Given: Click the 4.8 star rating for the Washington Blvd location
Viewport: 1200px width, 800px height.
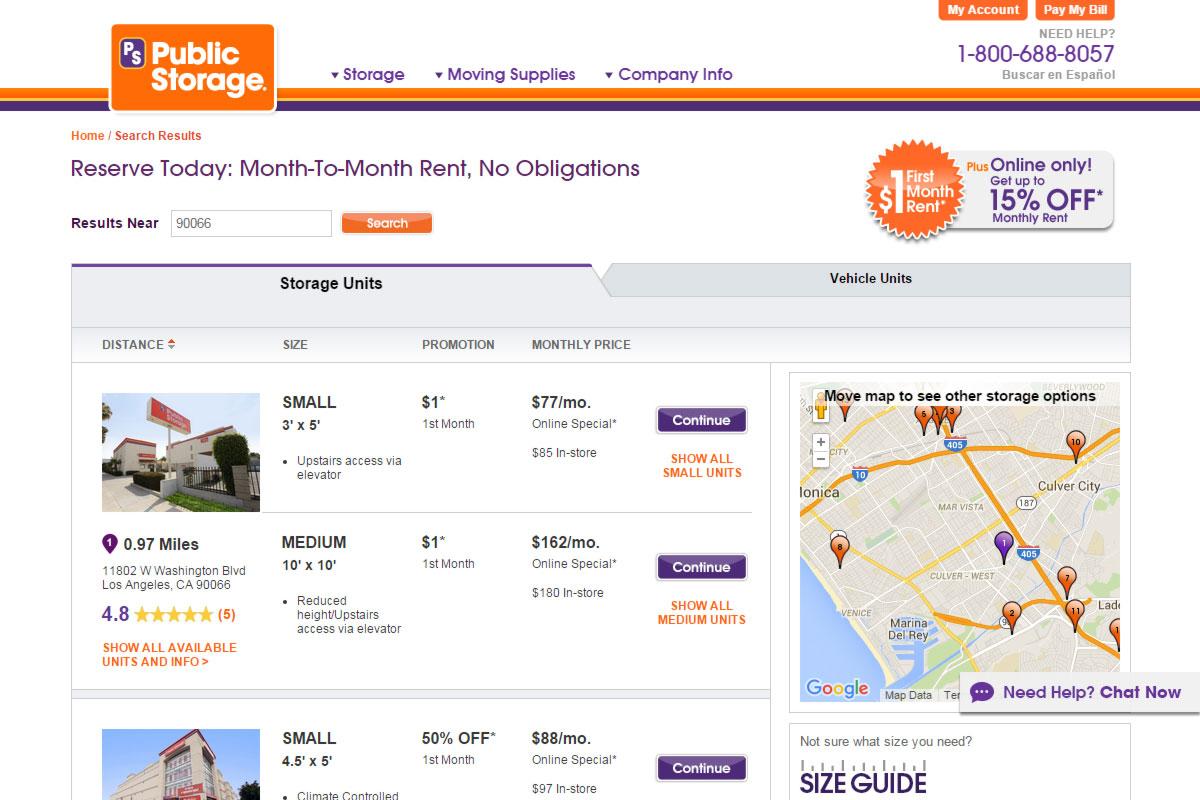Looking at the screenshot, I should 166,614.
